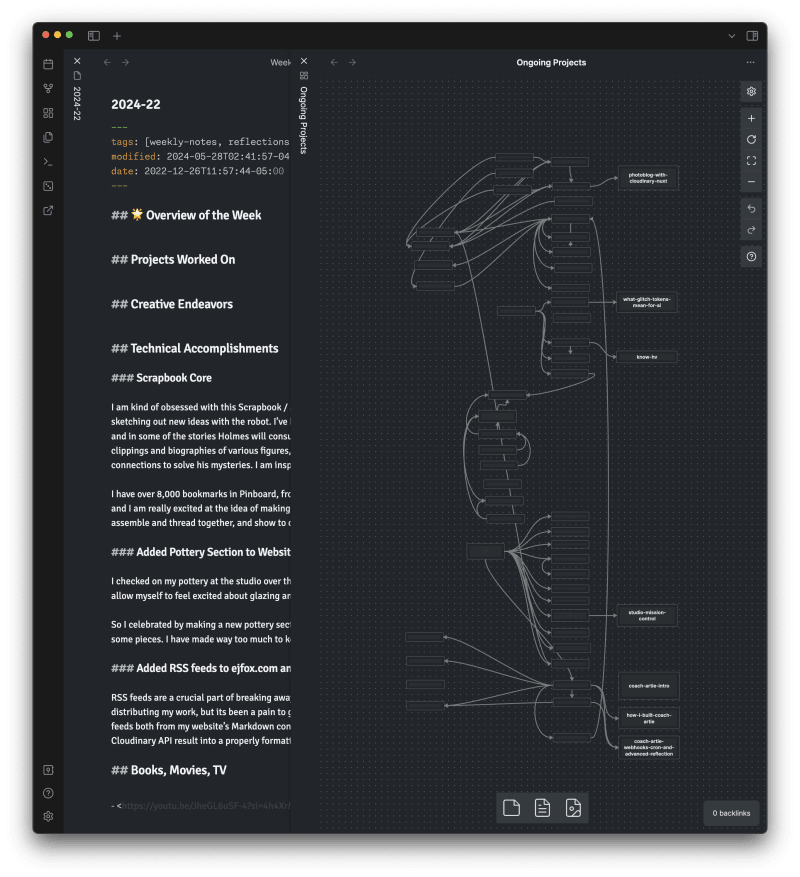Open canvas help
Viewport: 800px width, 877px height.
751,257
